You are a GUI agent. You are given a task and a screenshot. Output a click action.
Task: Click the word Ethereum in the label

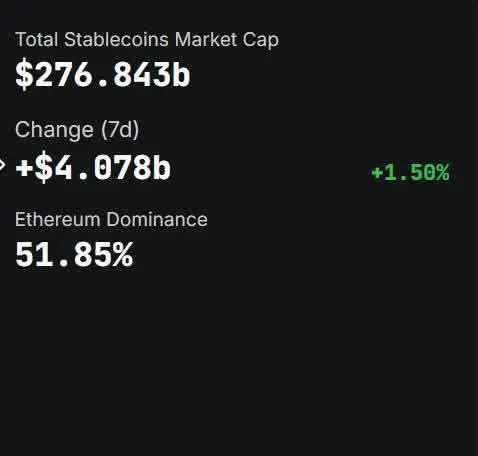[58, 219]
